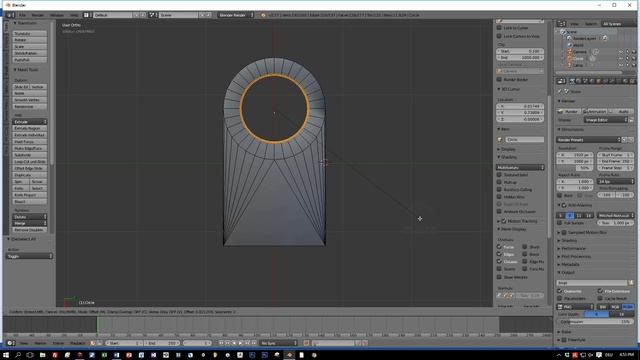Open the outliner Search menu
The image size is (640, 360).
pos(590,24)
